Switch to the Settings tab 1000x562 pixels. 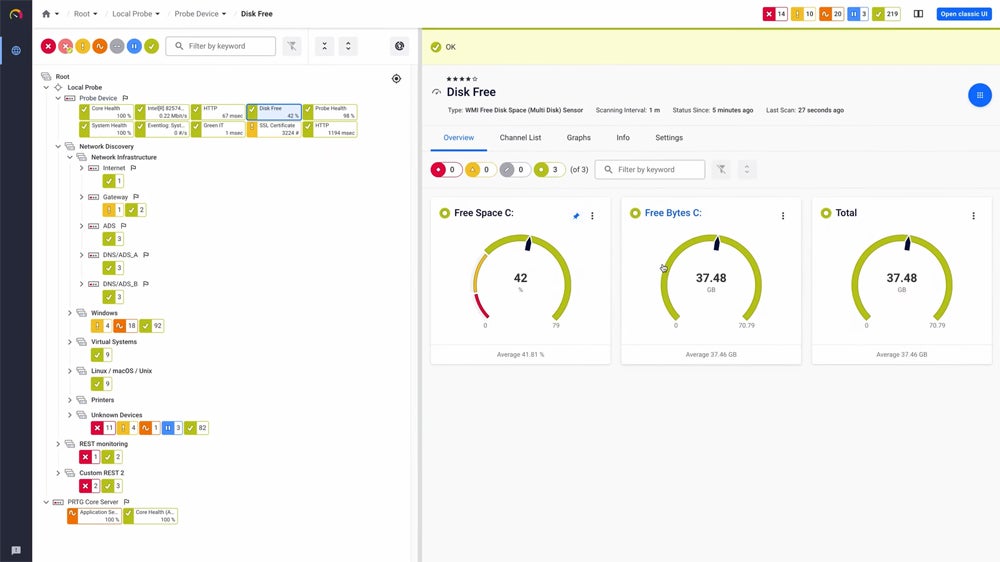pos(669,138)
